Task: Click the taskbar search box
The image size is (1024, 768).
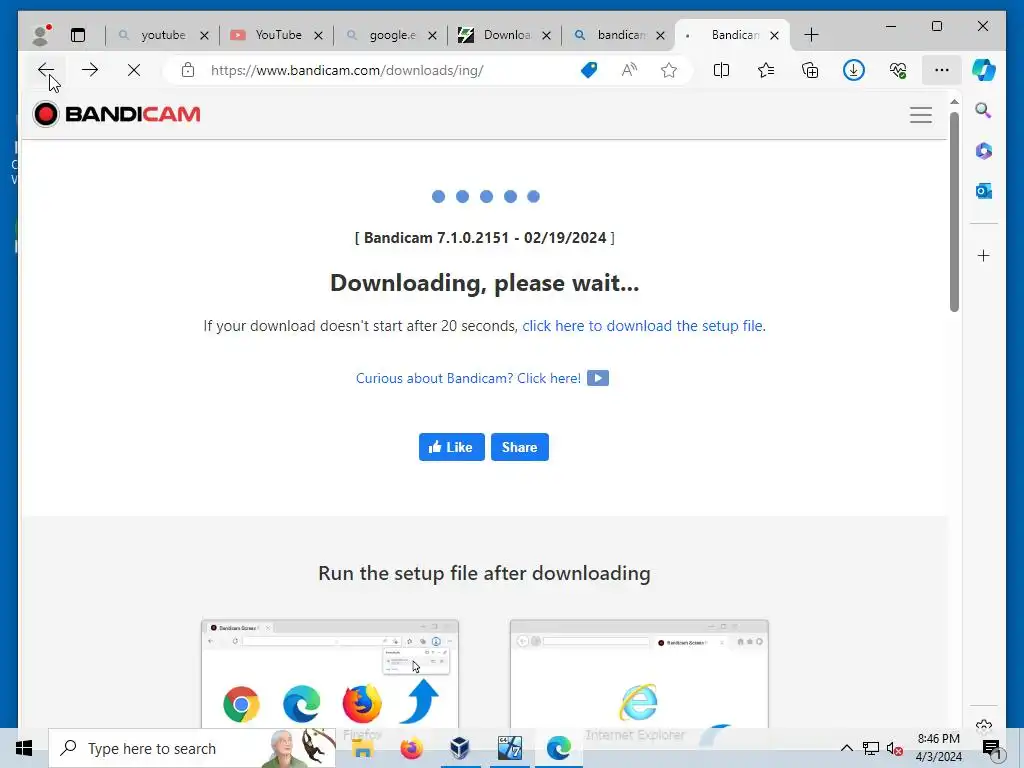Action: coord(192,748)
